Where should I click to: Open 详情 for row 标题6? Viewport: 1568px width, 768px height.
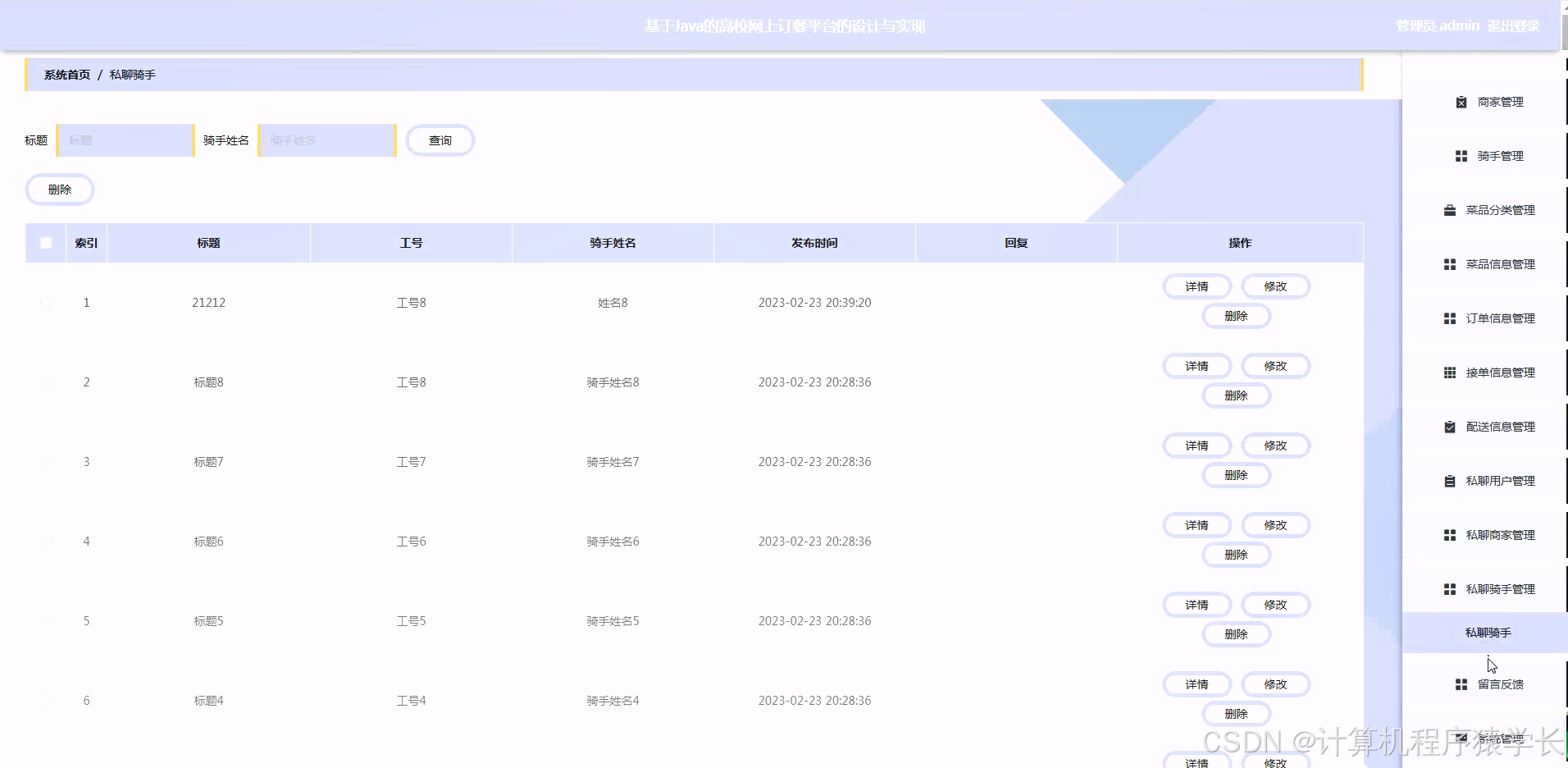[1197, 525]
